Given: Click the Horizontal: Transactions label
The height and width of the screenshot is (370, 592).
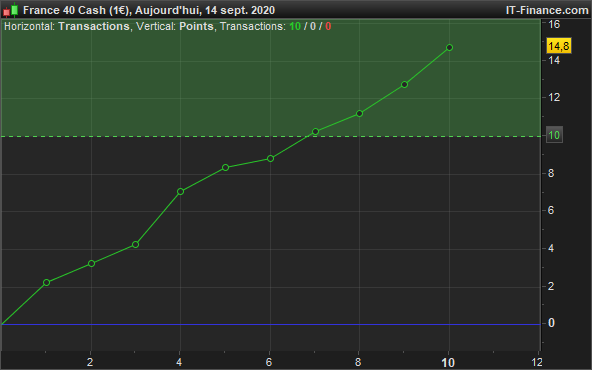Looking at the screenshot, I should click(x=67, y=26).
